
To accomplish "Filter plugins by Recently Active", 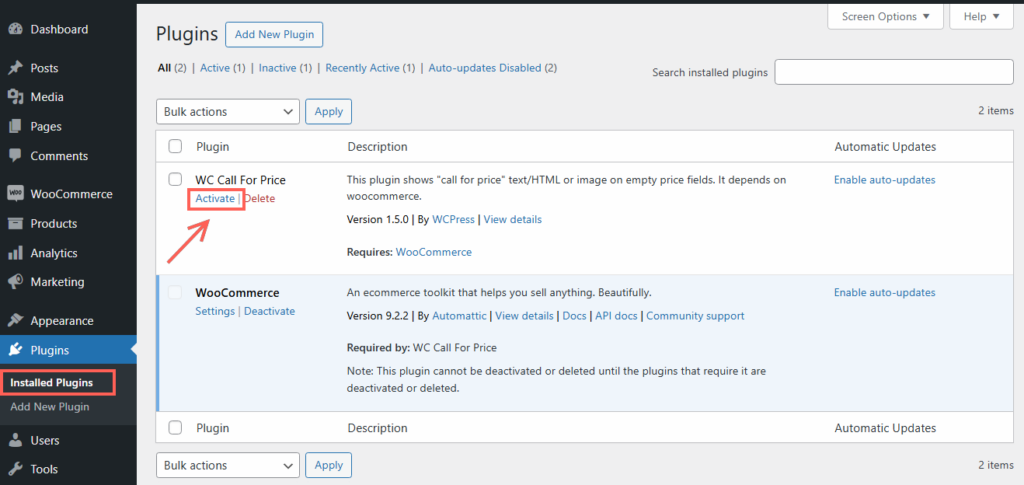I will coord(362,68).
